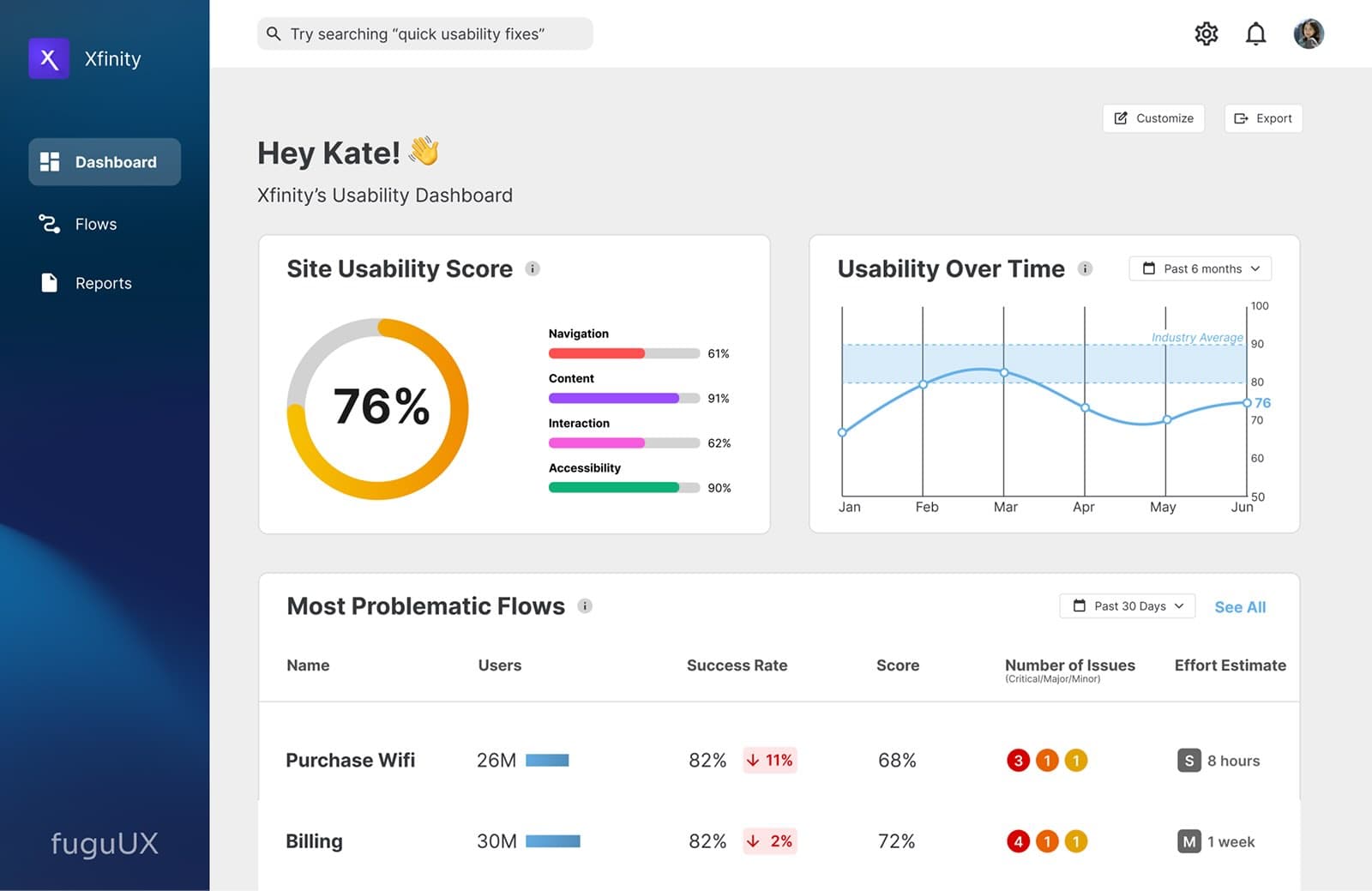Click the orange major issues badge for Purchase Wifi

[1047, 760]
